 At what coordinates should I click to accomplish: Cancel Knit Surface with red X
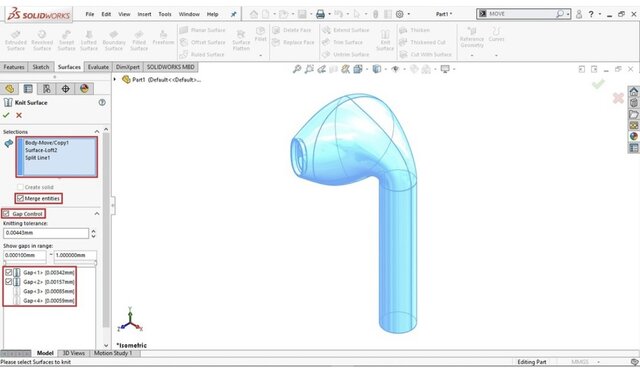pyautogui.click(x=19, y=115)
